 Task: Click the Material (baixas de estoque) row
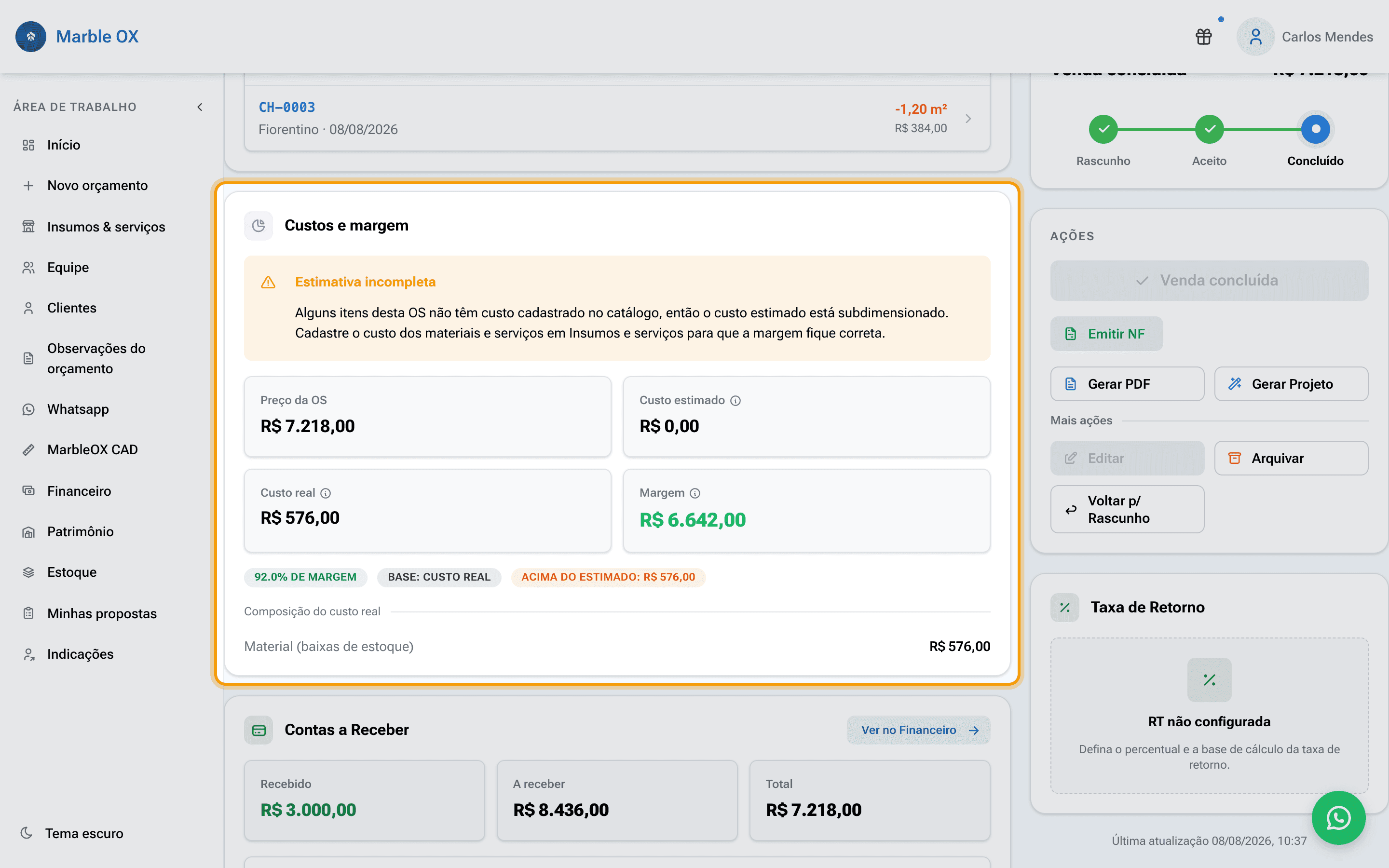[617, 646]
